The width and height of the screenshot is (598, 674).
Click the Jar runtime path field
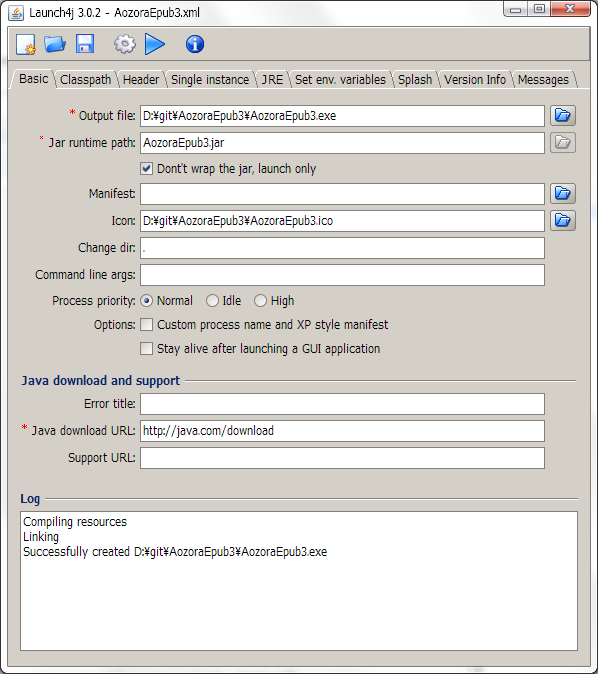[342, 143]
